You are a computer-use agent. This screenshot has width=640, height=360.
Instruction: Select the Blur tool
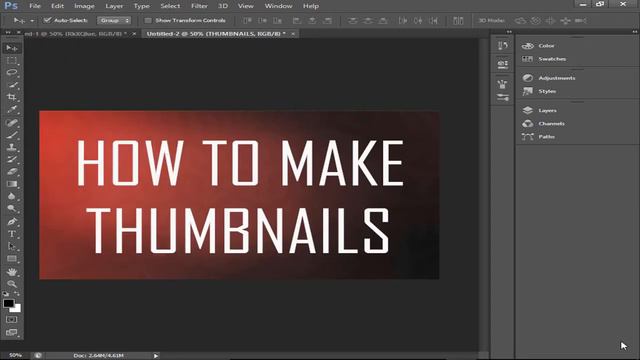point(12,196)
